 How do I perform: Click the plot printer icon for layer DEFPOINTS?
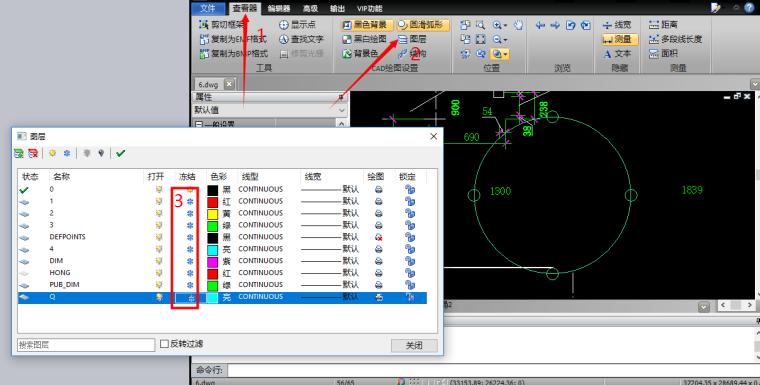[379, 237]
